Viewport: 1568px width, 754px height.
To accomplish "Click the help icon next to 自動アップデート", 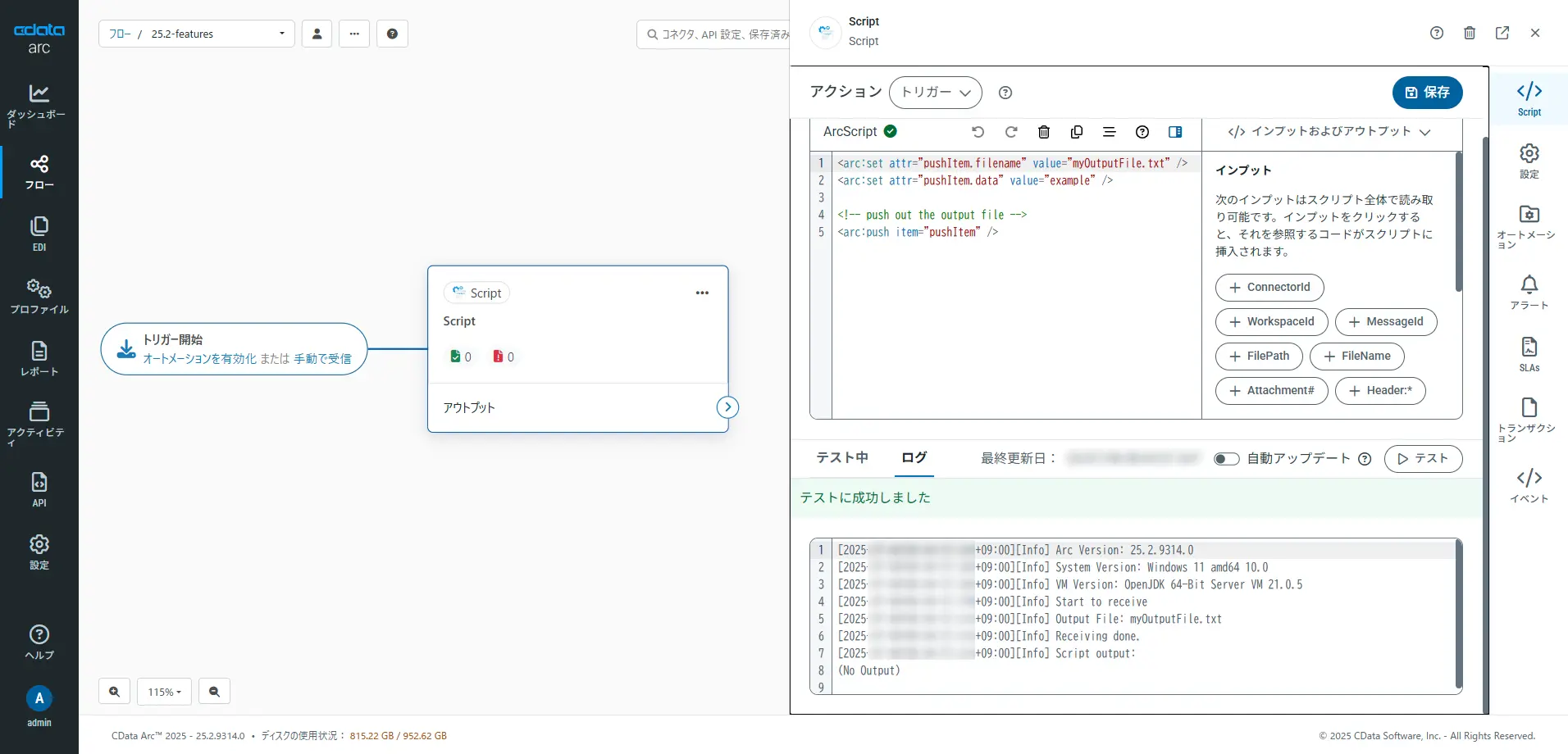I will [1365, 459].
